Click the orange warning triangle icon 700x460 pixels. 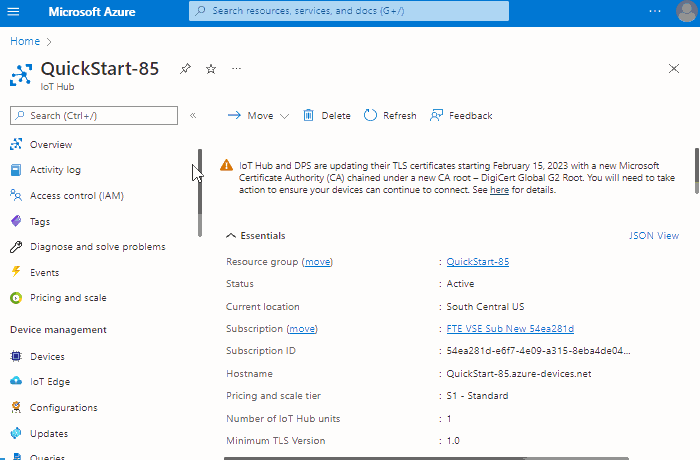click(x=226, y=165)
